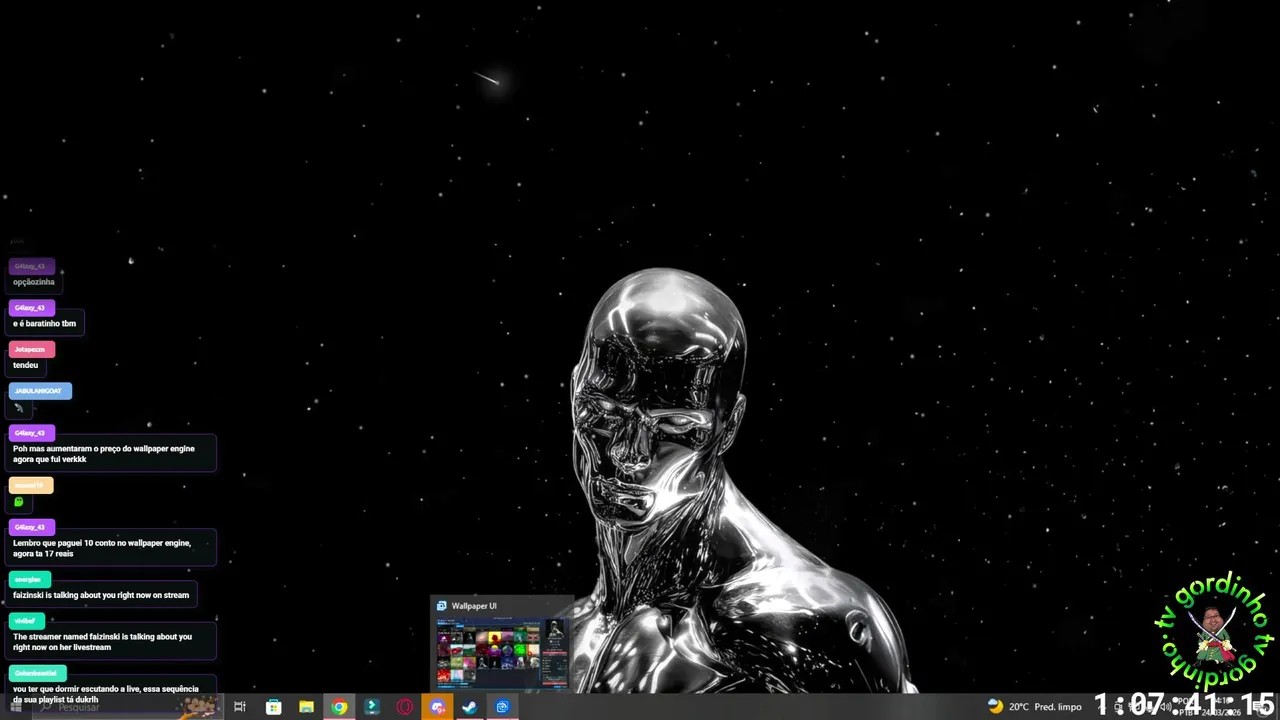Click the Wallpaper UI preview title text
1280x720 pixels.
coord(474,606)
